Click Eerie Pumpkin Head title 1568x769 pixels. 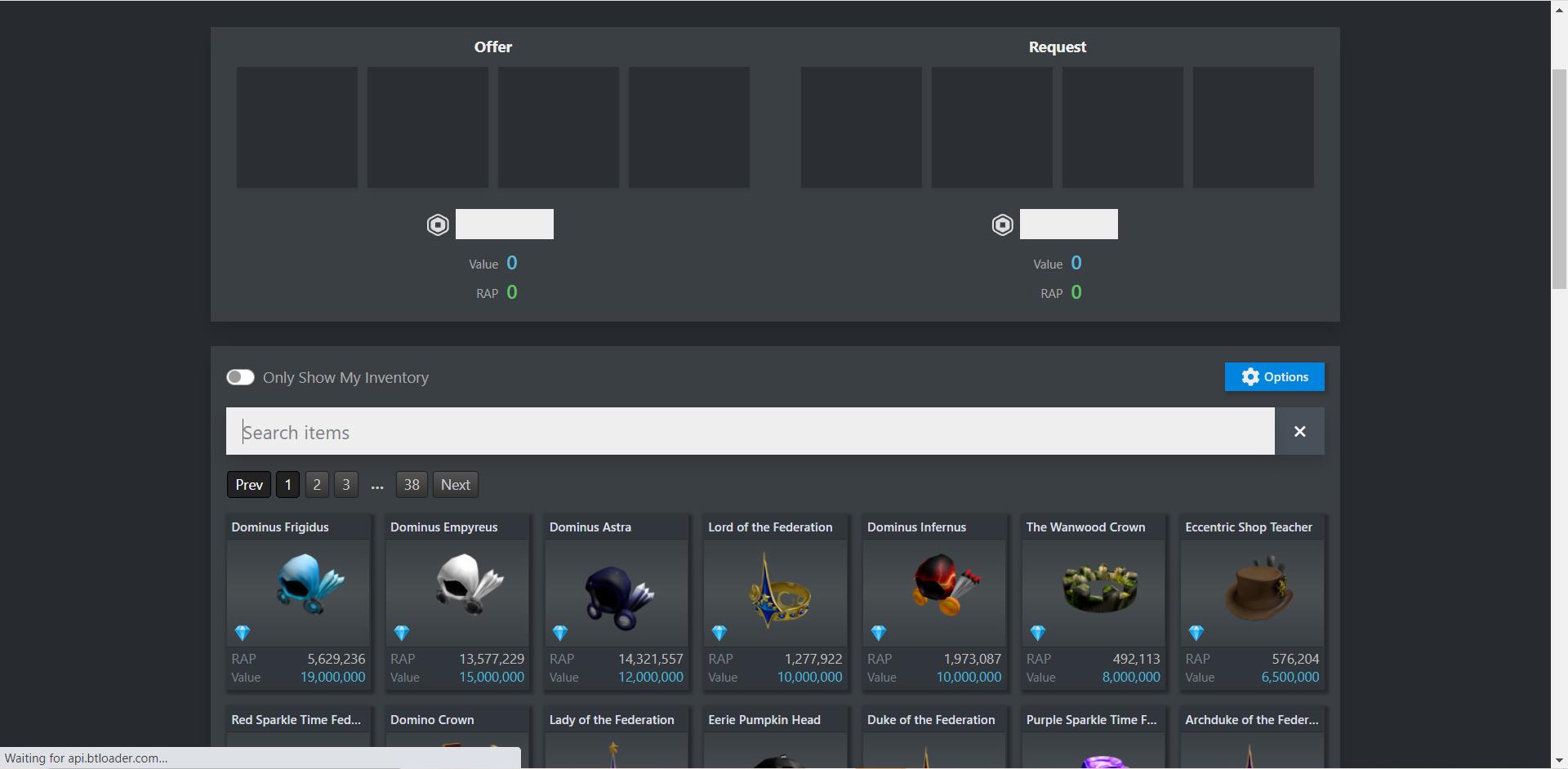pos(764,719)
